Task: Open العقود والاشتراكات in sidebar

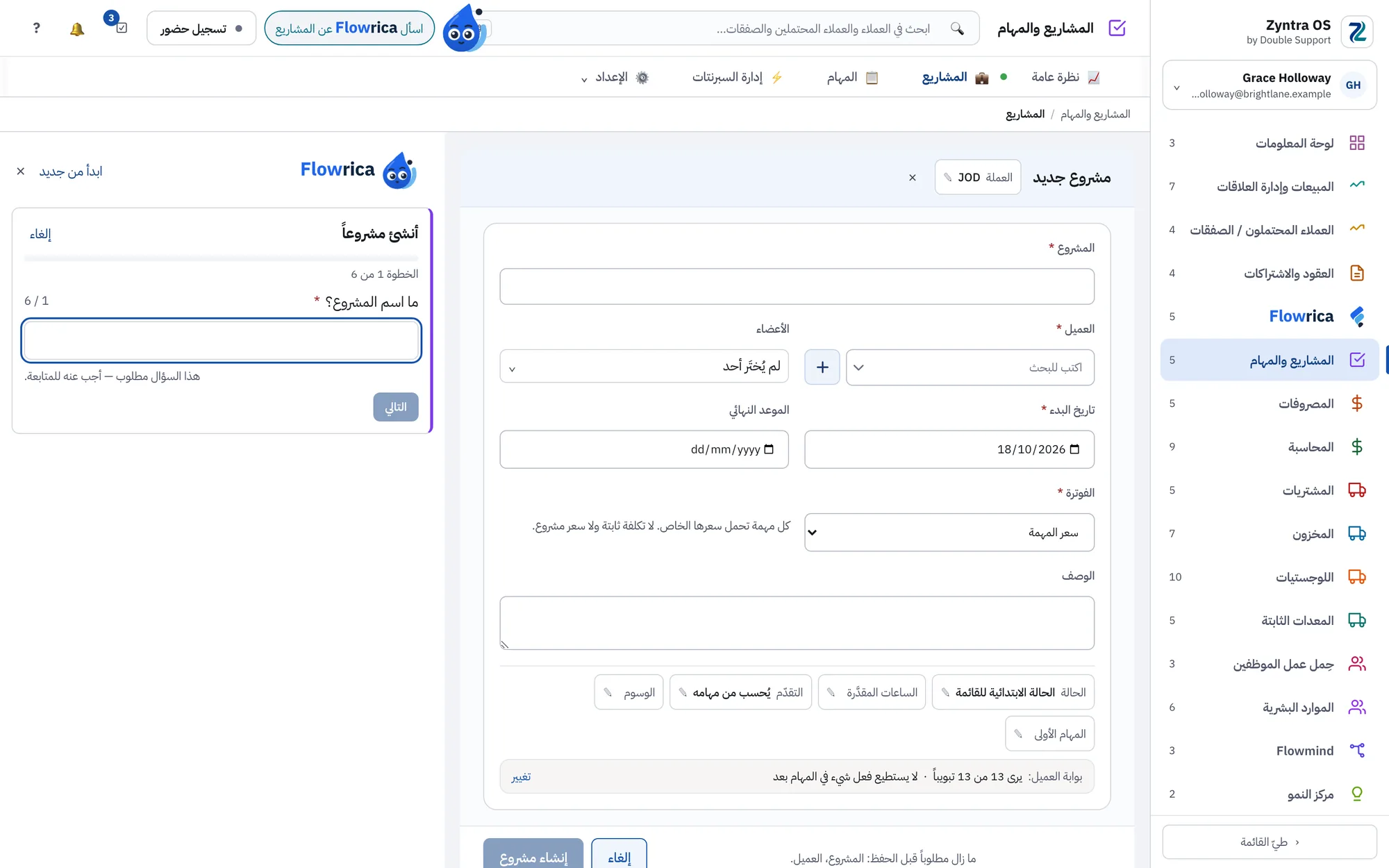Action: (1269, 273)
